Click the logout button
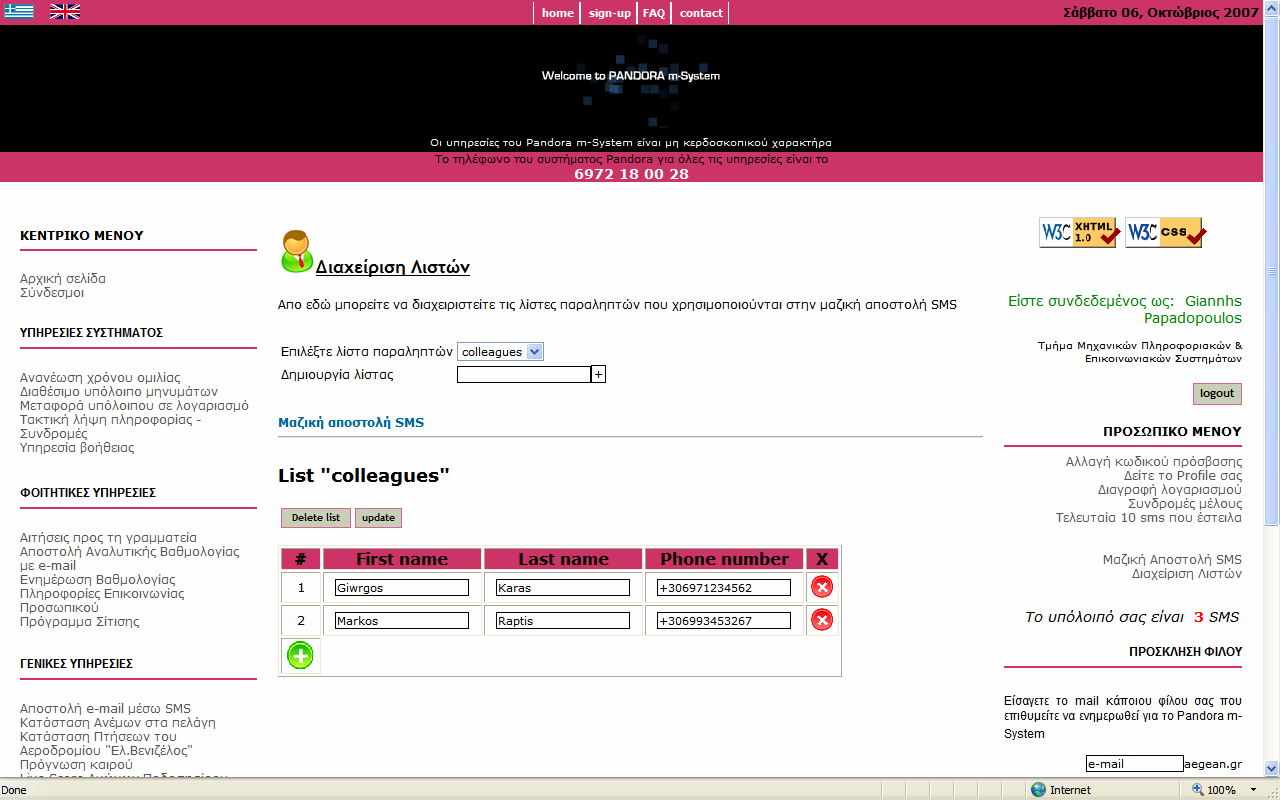1280x800 pixels. (x=1217, y=393)
